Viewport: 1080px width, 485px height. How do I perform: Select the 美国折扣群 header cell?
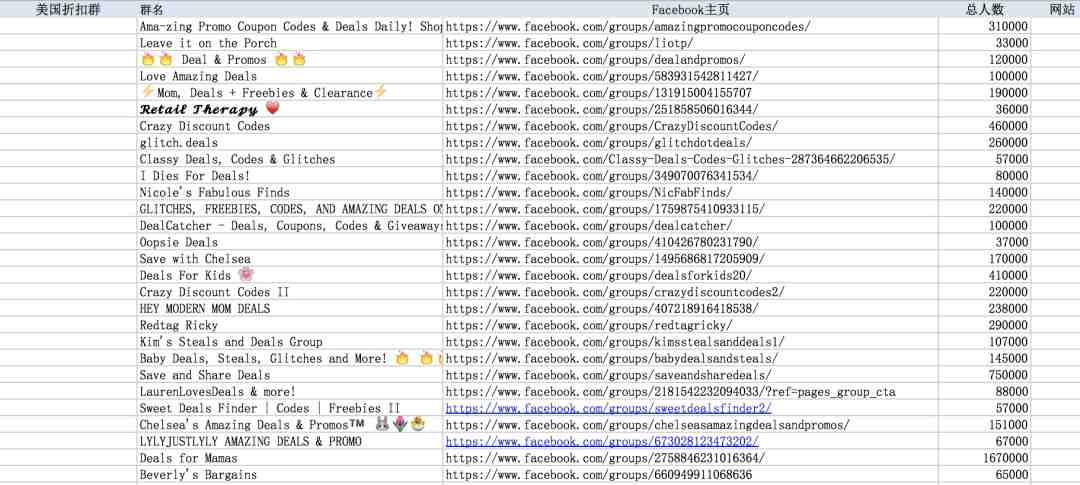click(68, 9)
